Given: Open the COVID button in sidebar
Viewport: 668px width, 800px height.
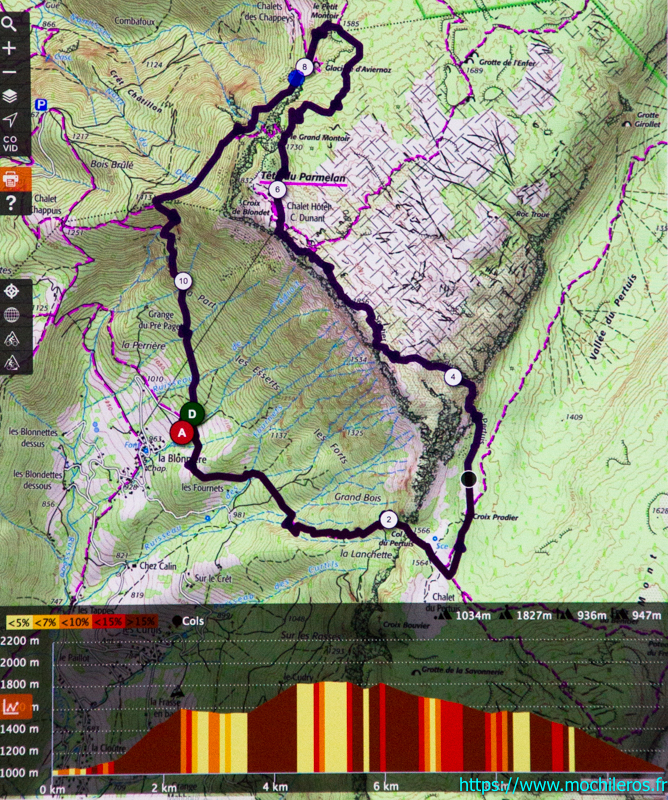Looking at the screenshot, I should pyautogui.click(x=10, y=143).
